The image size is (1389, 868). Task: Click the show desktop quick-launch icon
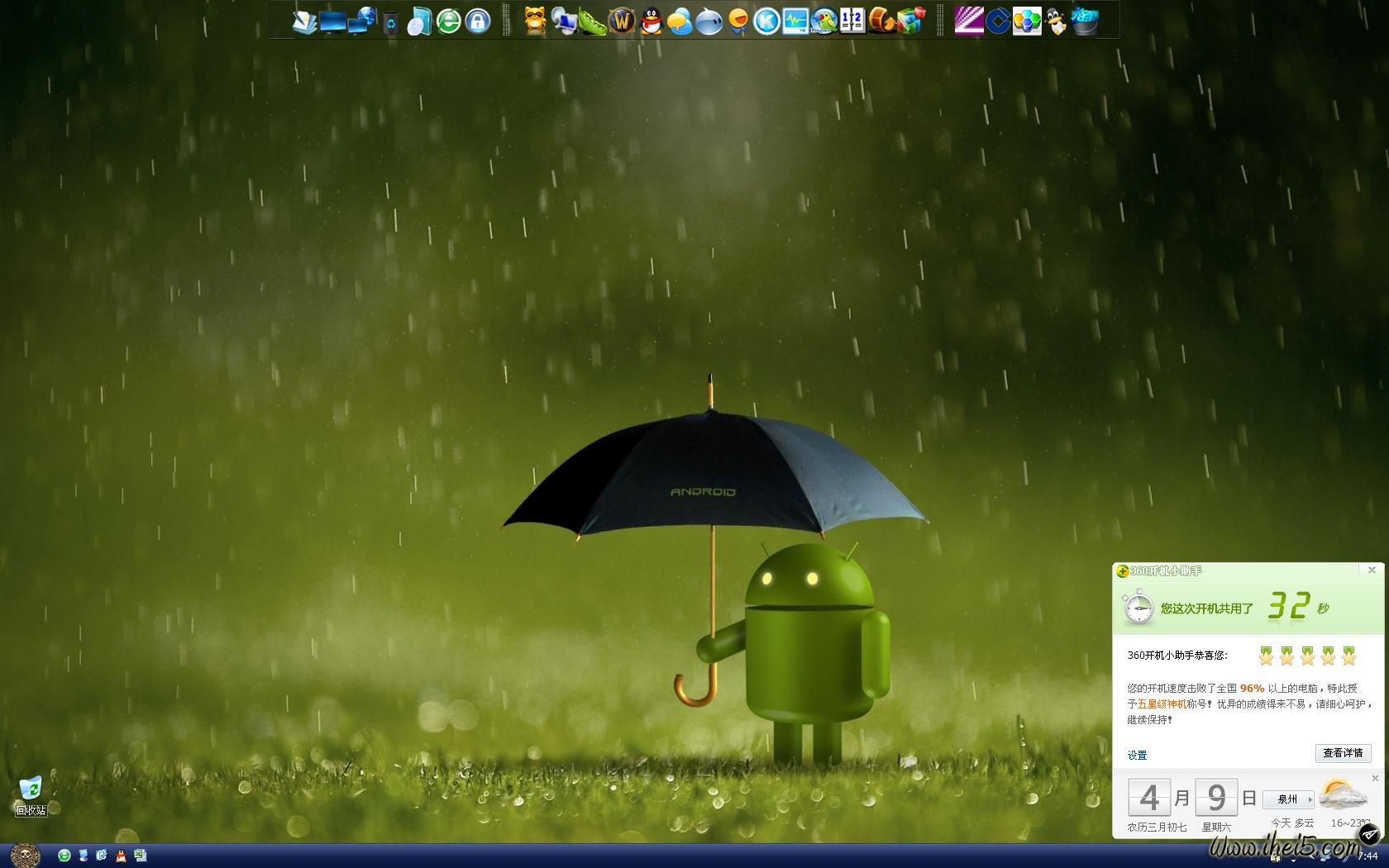tap(84, 856)
